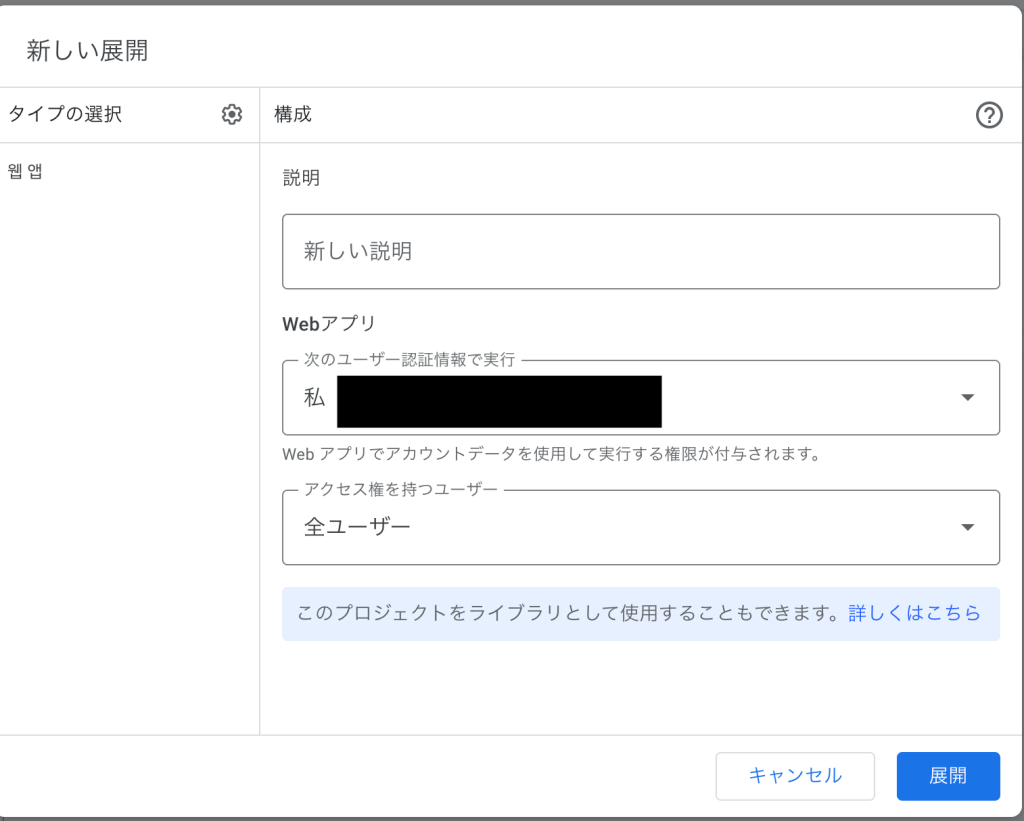This screenshot has height=821, width=1024.
Task: Click the 新しい展開 dialog title
Action: (x=87, y=51)
